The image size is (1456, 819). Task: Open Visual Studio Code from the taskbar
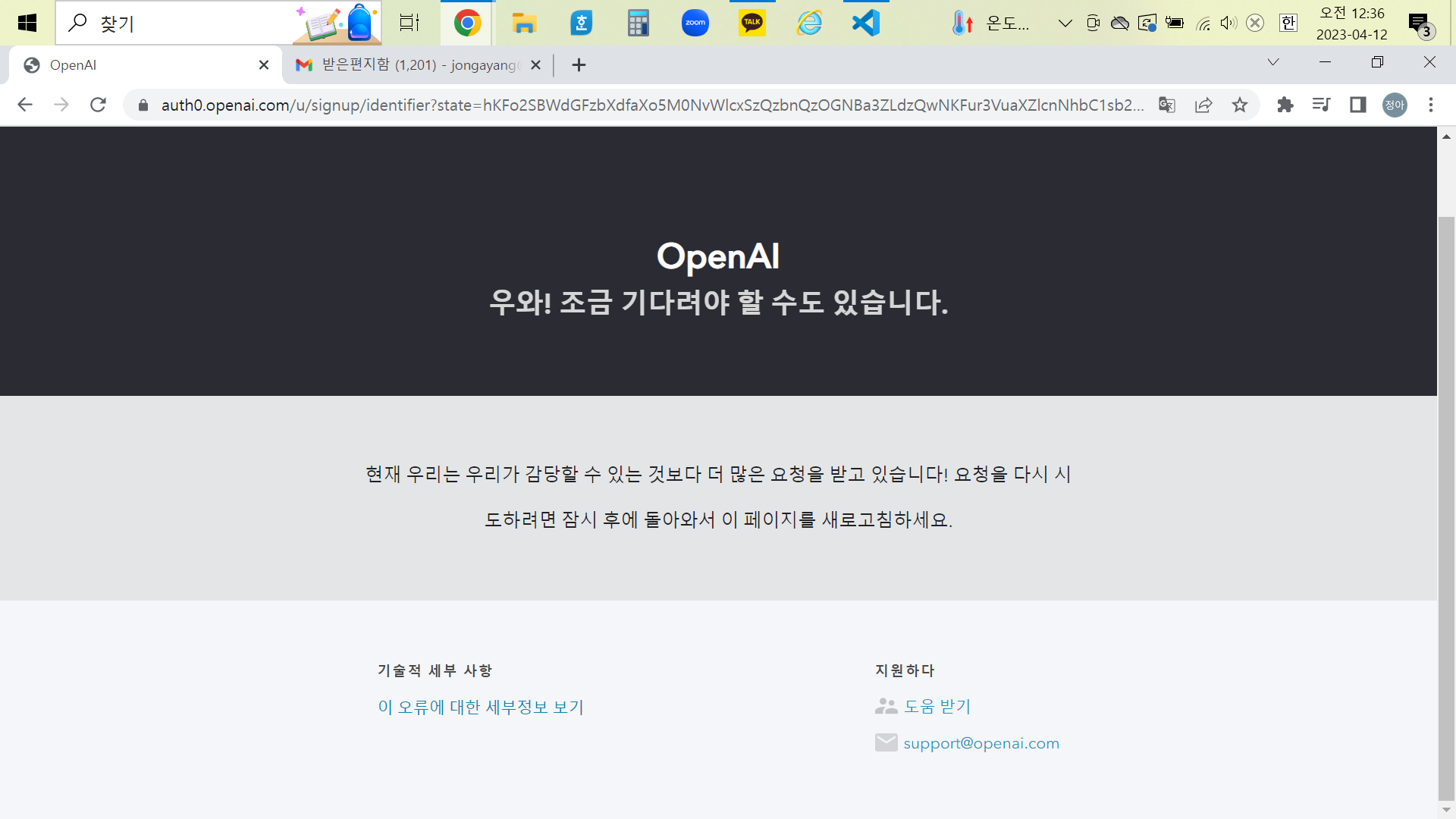click(x=865, y=23)
